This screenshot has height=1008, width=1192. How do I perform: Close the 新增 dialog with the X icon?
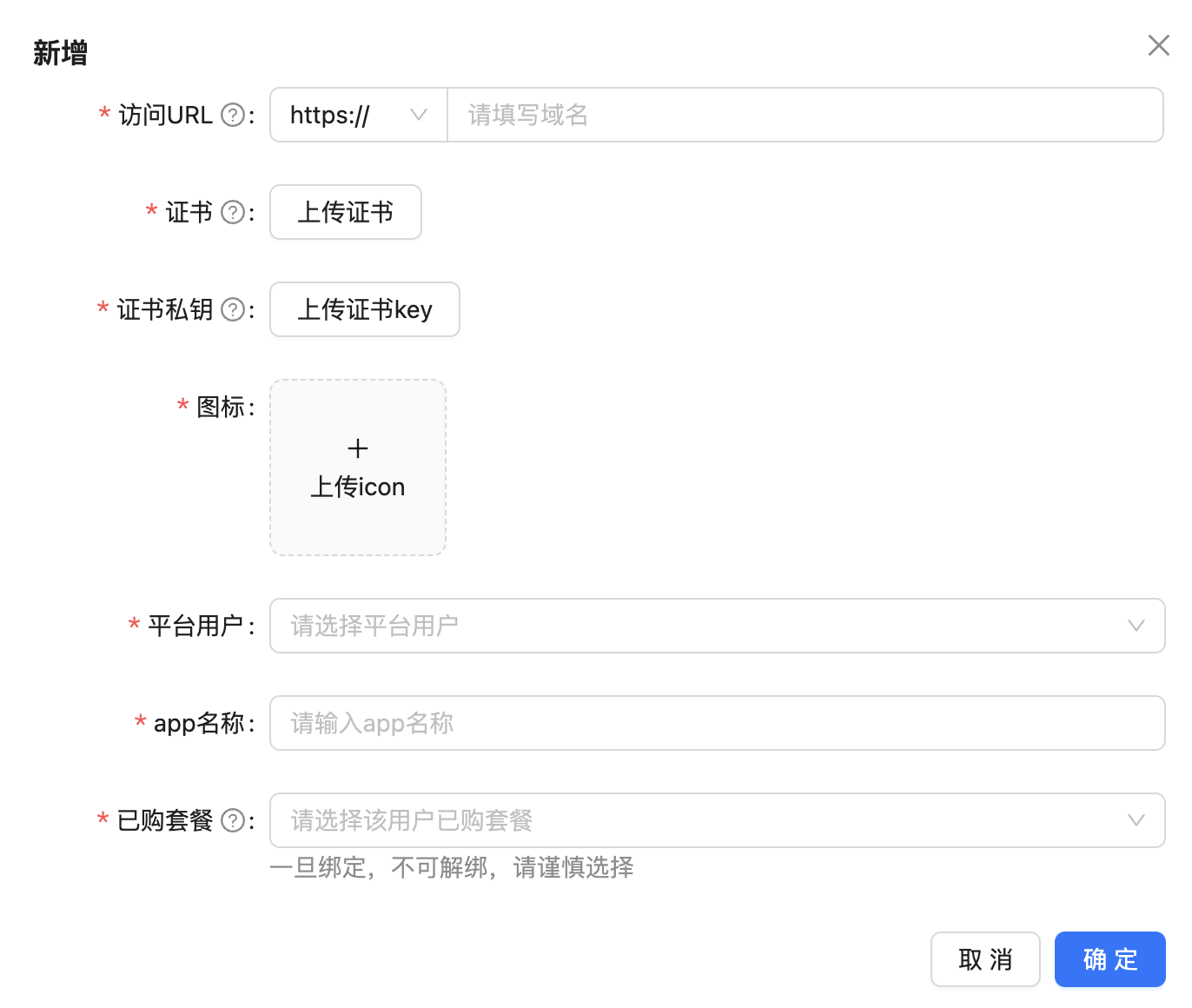[x=1158, y=45]
